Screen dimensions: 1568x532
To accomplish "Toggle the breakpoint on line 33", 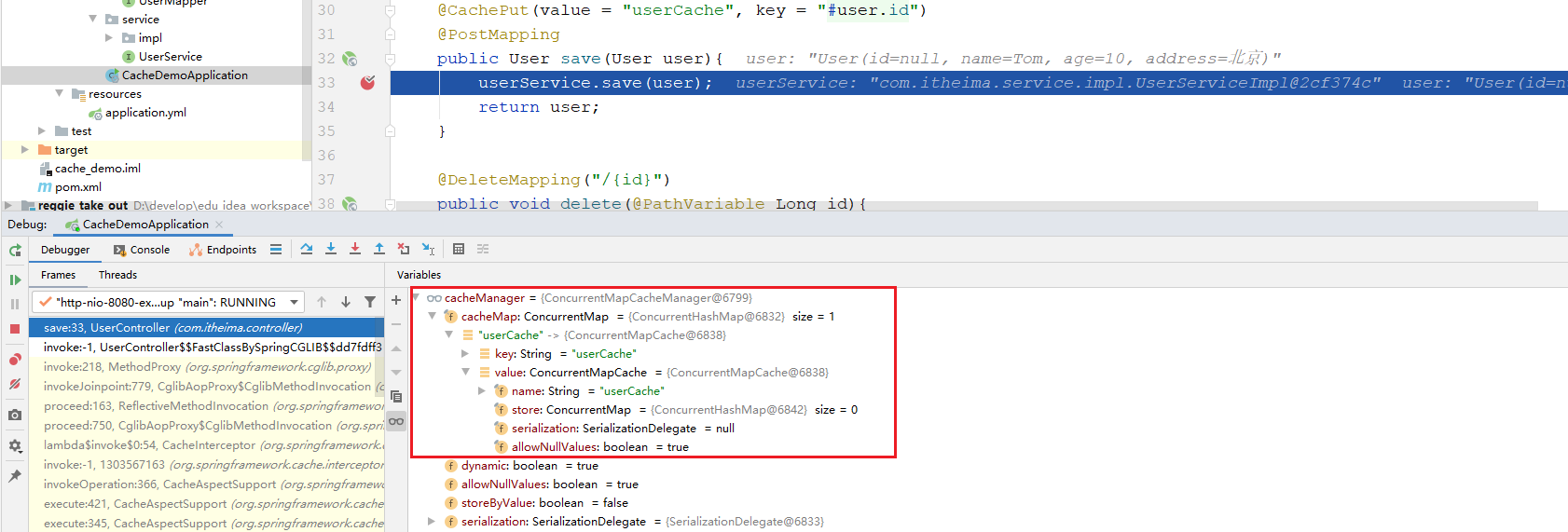I will pyautogui.click(x=367, y=83).
